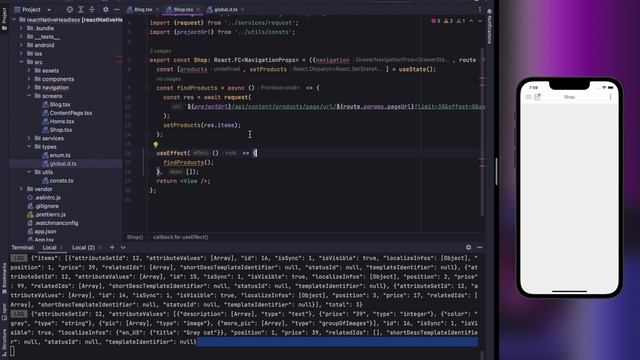Collapse the screens folder
640x360 pixels.
pyautogui.click(x=29, y=96)
